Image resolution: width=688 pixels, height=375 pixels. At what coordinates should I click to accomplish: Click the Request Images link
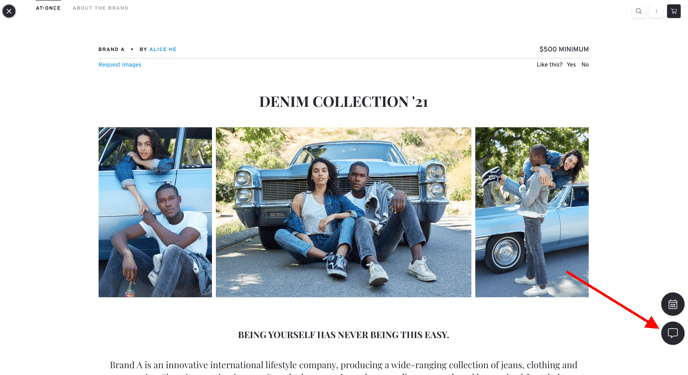click(120, 64)
